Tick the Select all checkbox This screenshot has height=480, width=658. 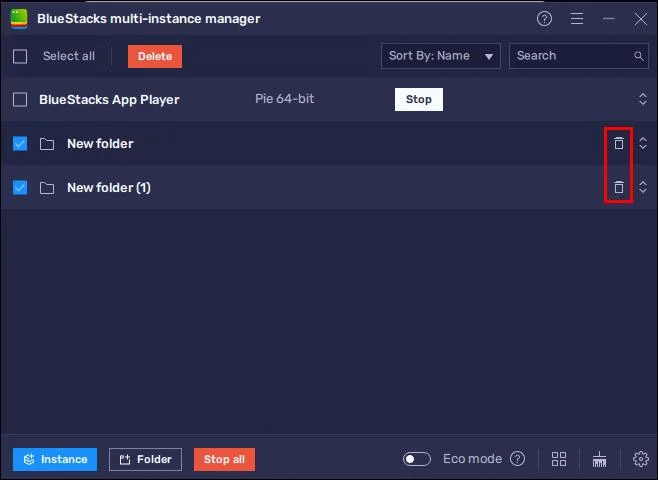(x=20, y=56)
